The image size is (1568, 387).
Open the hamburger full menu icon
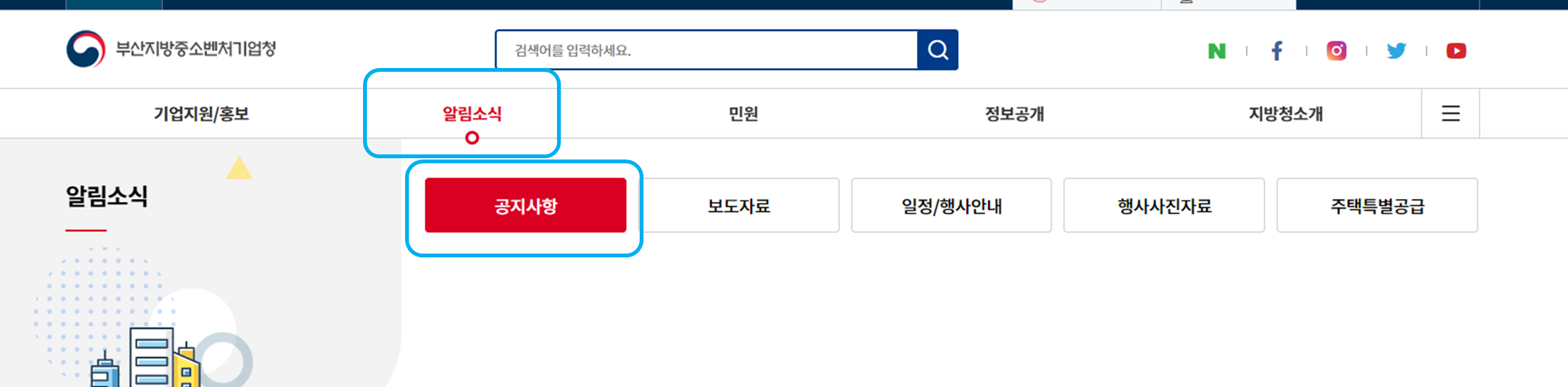point(1450,113)
